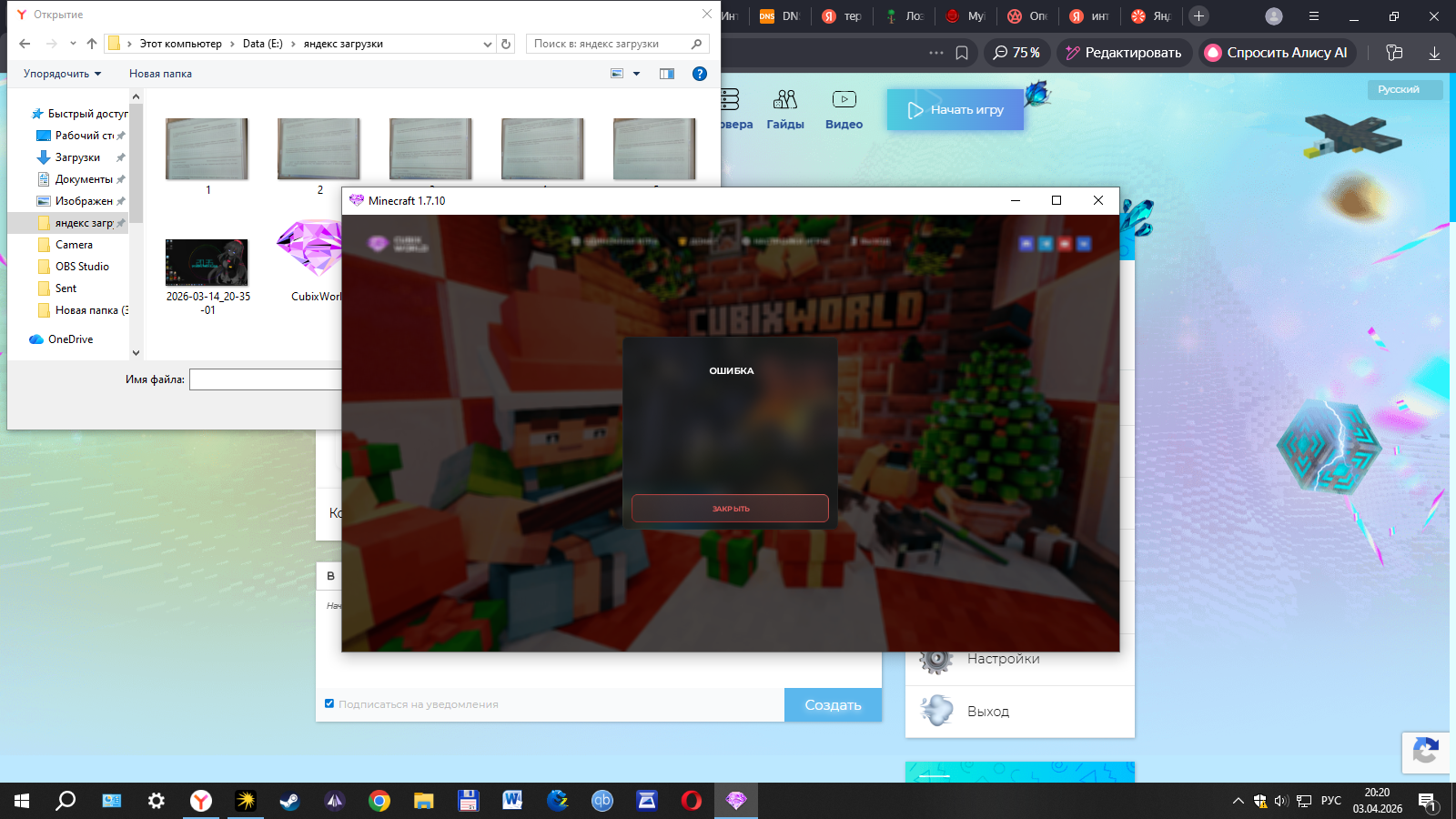Click the bookmark icon in browser toolbar

(x=962, y=53)
